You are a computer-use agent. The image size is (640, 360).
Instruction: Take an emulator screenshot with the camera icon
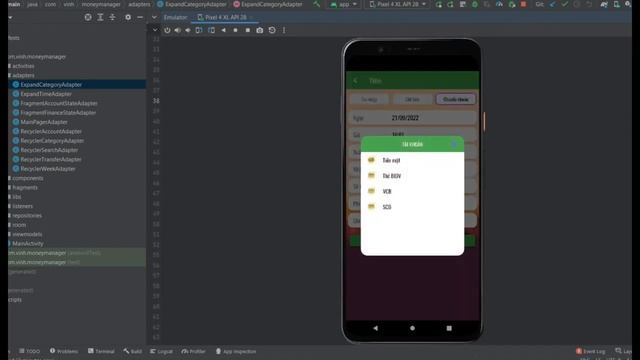260,30
